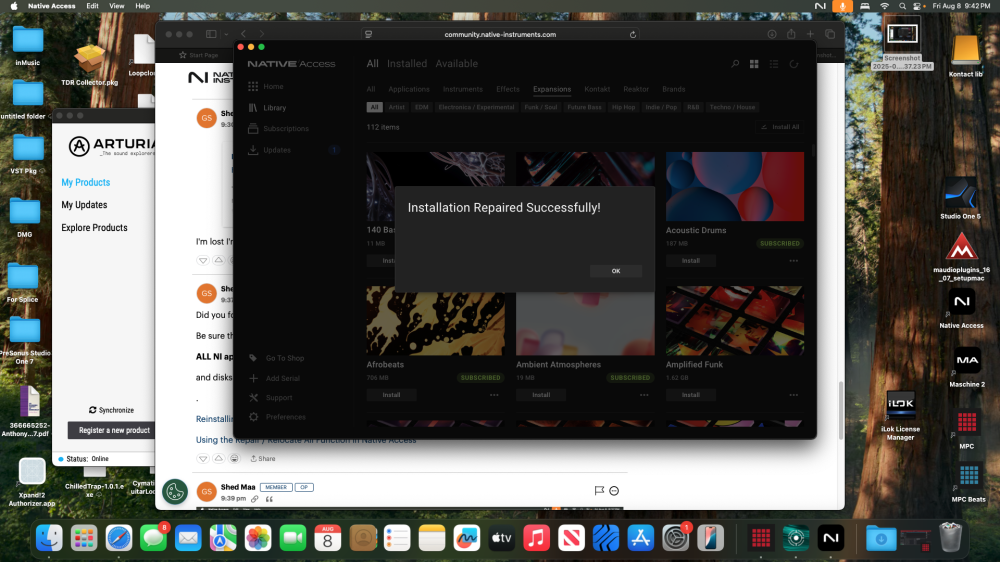The image size is (1000, 562).
Task: Click Go To Shop tag icon
Action: click(x=253, y=359)
